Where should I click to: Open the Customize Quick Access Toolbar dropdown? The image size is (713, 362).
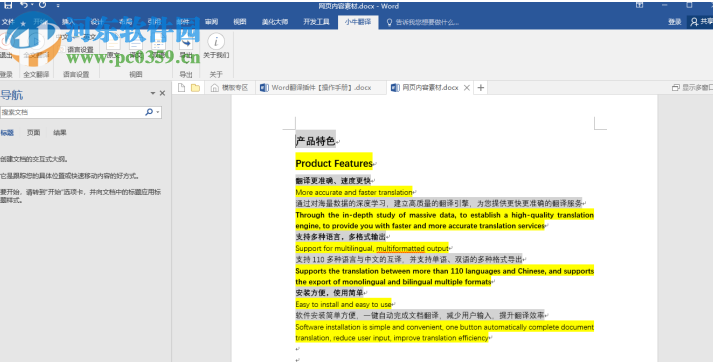pyautogui.click(x=58, y=5)
